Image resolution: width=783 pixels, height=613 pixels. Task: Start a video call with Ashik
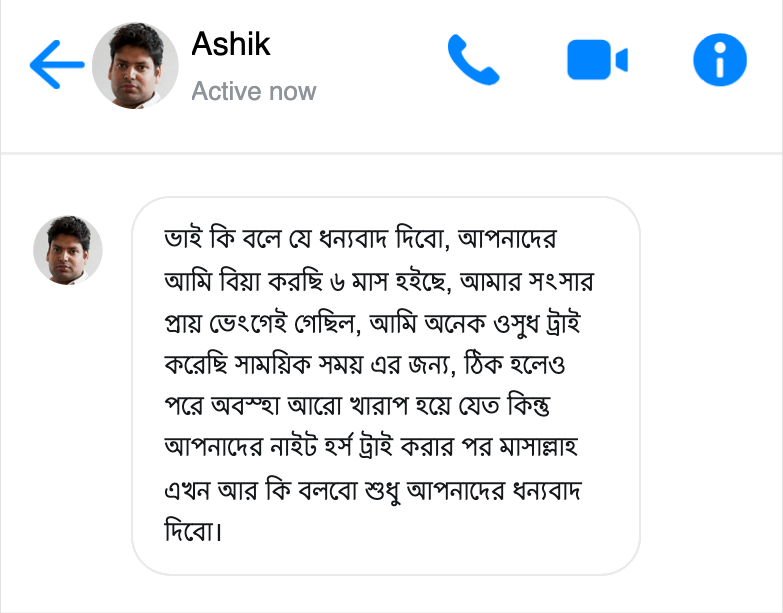pos(596,61)
